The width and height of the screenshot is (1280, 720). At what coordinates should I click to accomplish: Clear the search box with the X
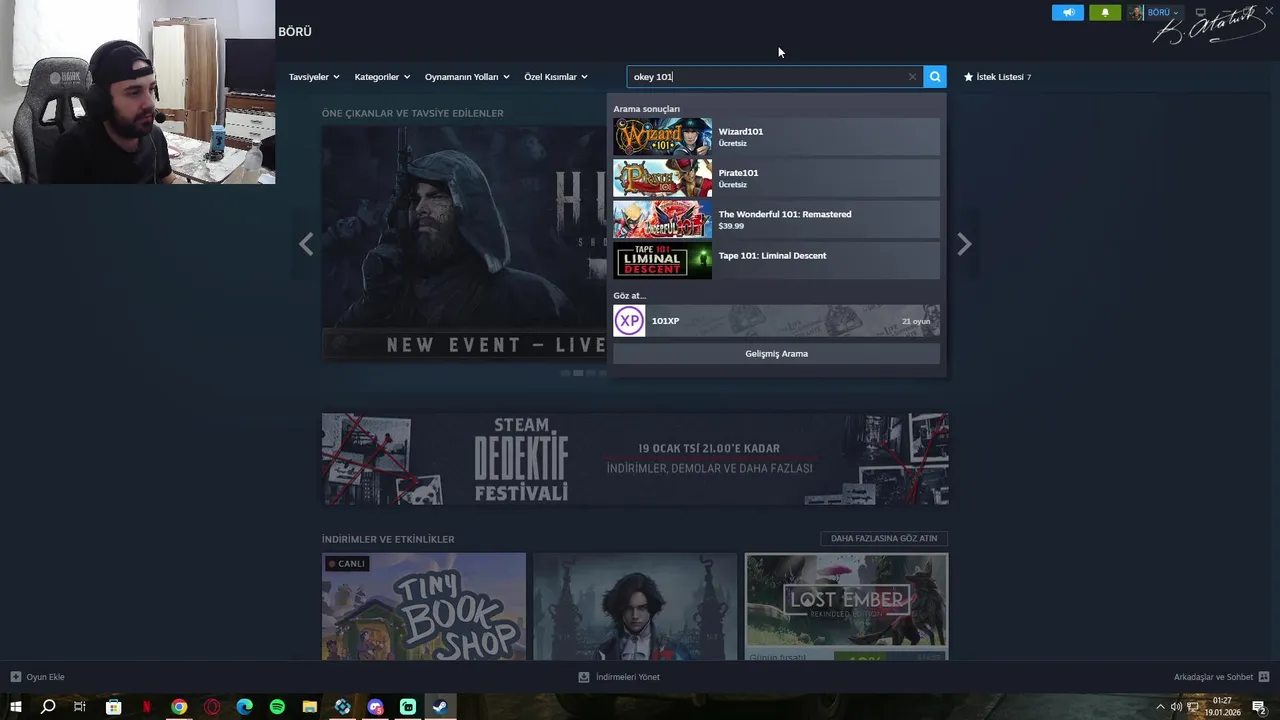[912, 77]
